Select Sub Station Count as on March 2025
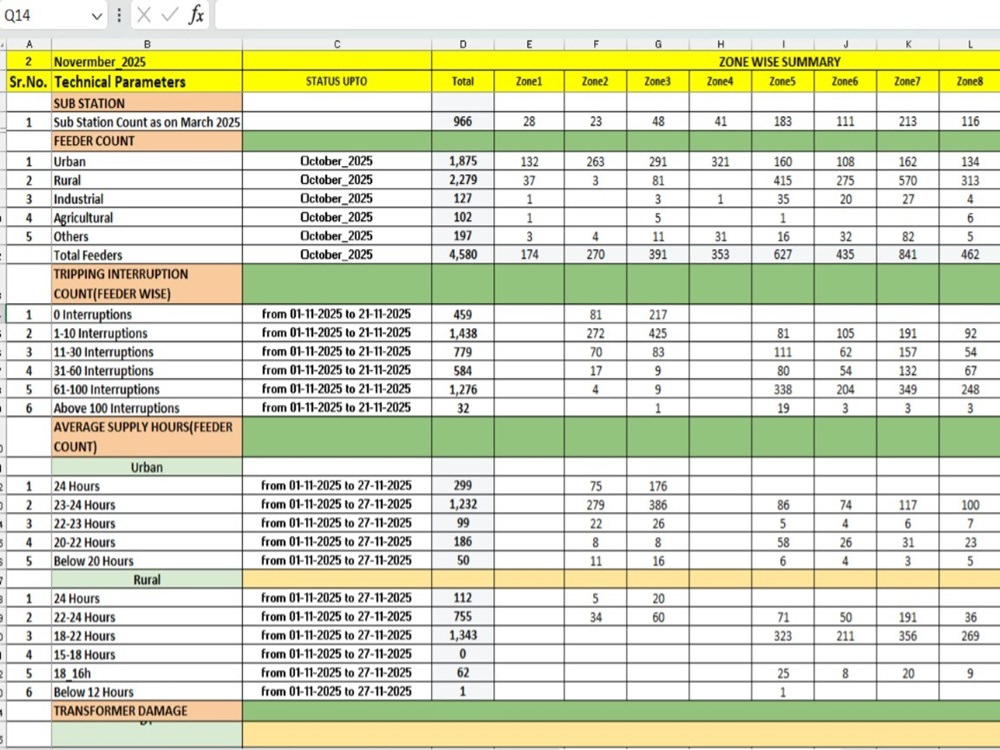This screenshot has height=750, width=1000. coord(147,122)
